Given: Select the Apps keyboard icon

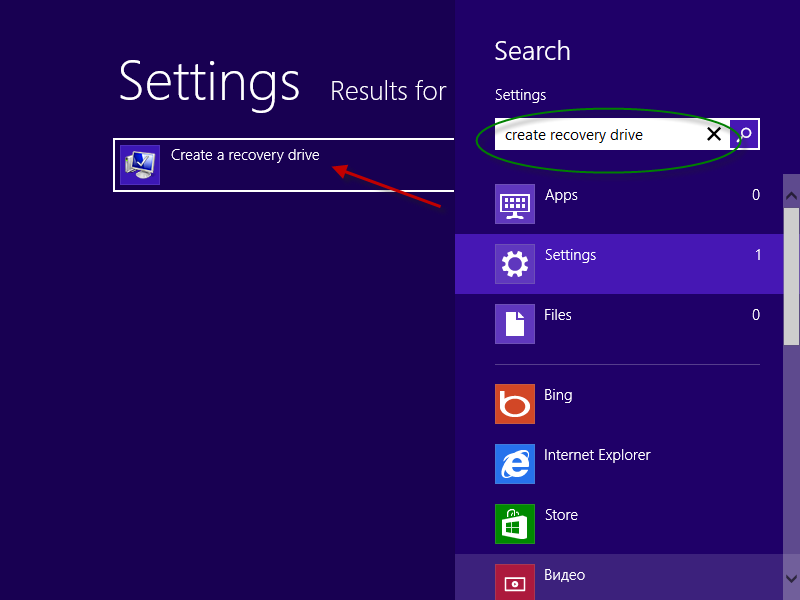Looking at the screenshot, I should coord(515,204).
